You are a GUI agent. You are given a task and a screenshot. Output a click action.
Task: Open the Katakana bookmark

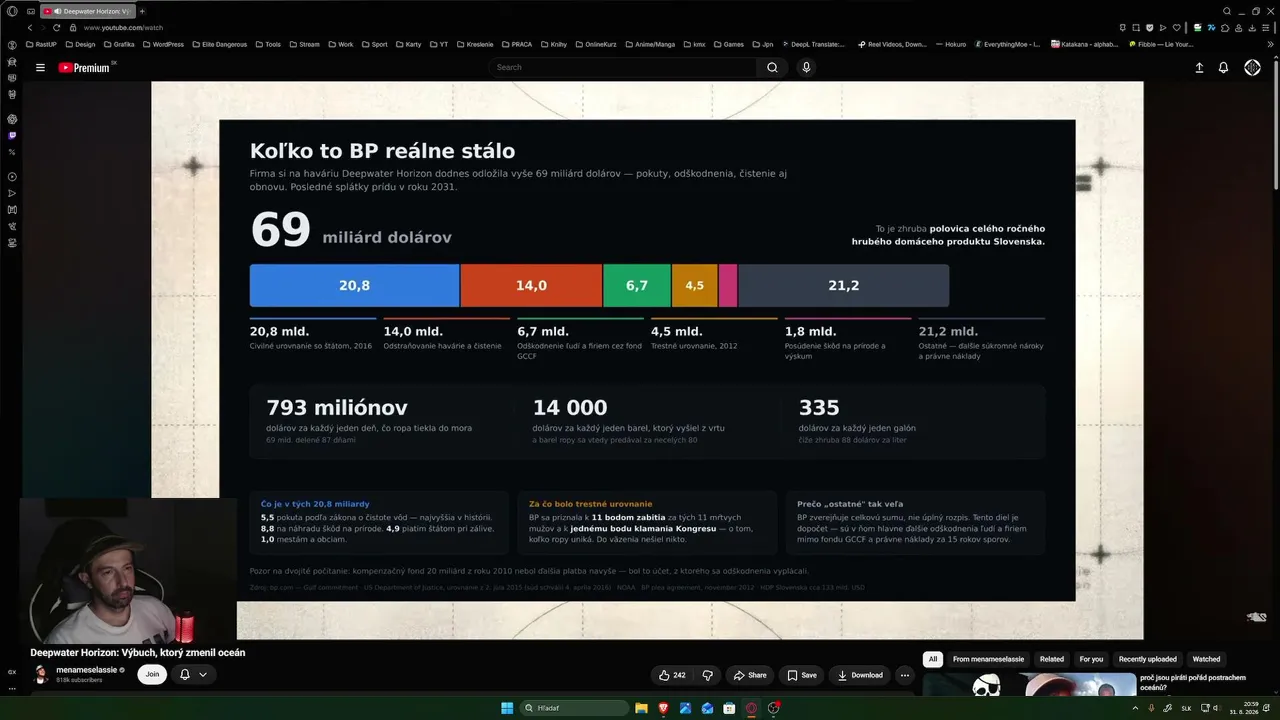[x=1085, y=44]
